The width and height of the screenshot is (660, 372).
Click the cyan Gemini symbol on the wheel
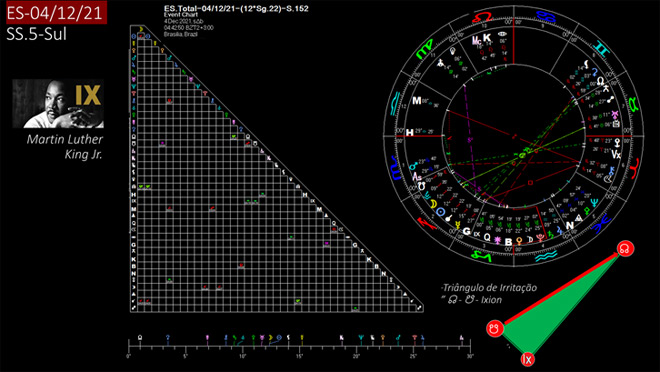[x=603, y=50]
